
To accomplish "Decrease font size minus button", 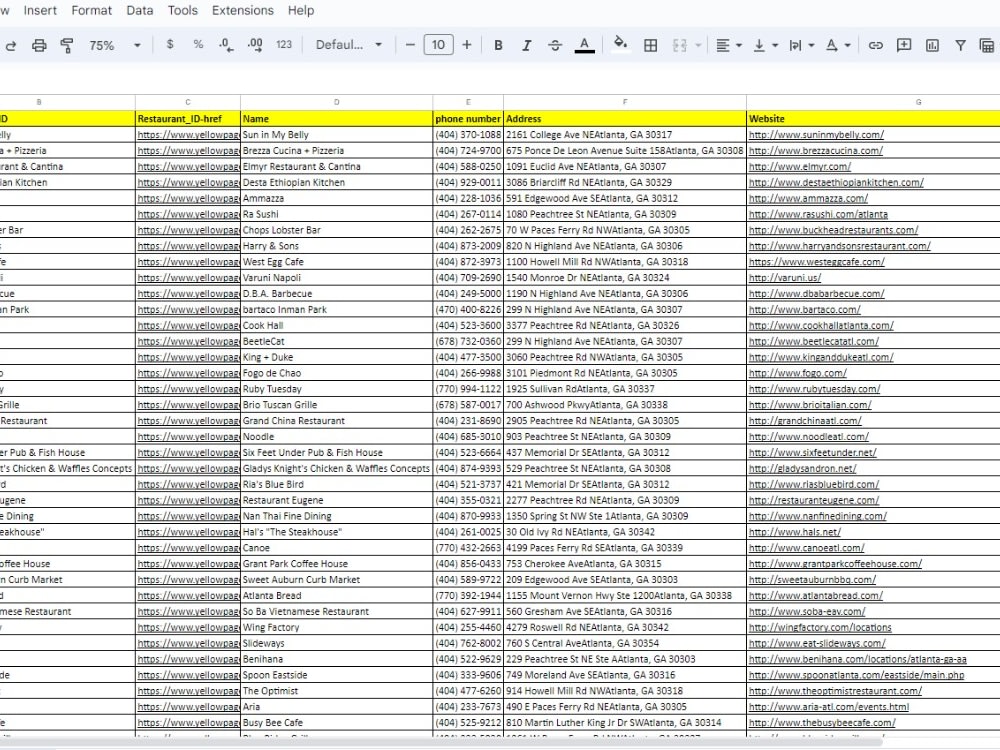I will (410, 45).
